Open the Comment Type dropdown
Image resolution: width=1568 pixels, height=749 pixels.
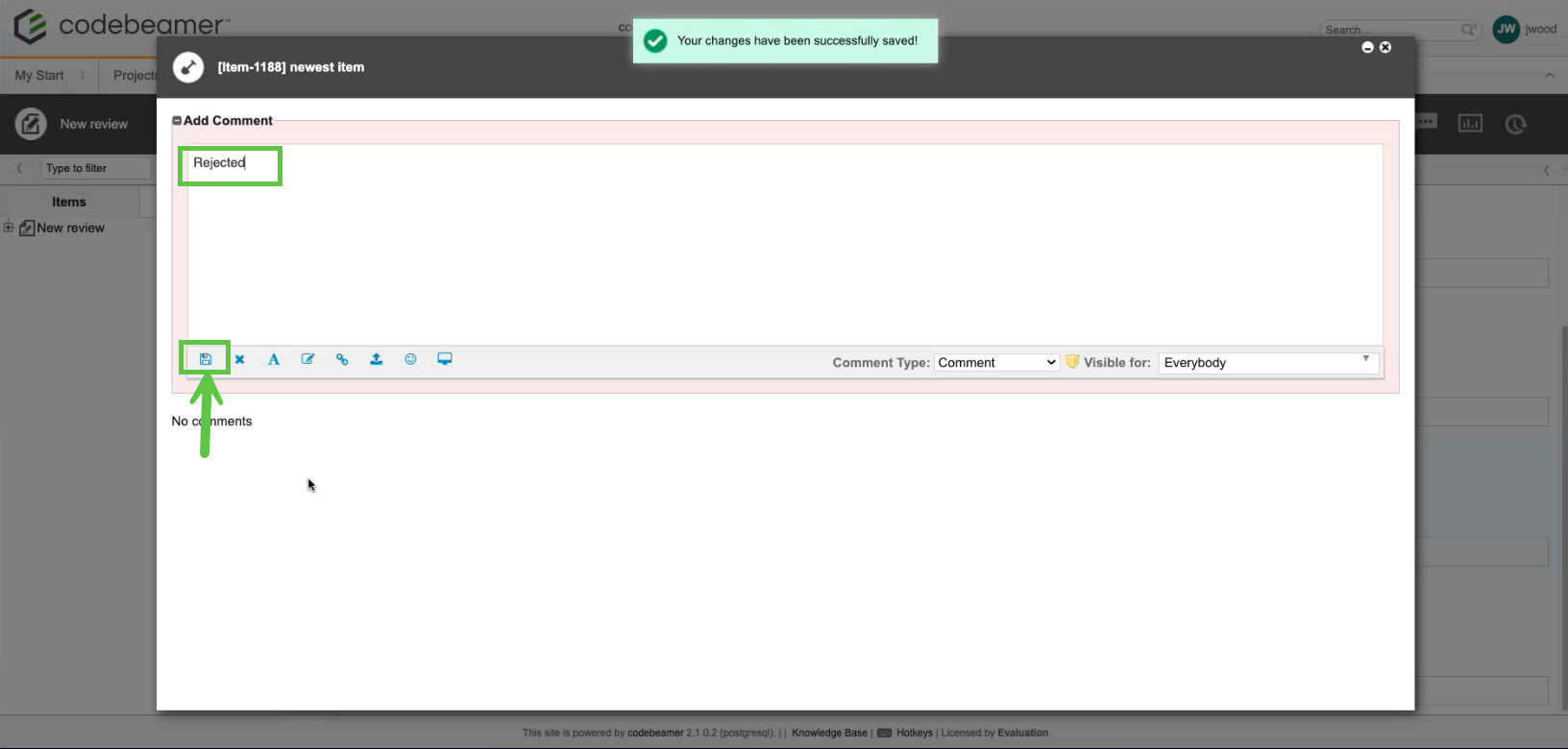[996, 362]
